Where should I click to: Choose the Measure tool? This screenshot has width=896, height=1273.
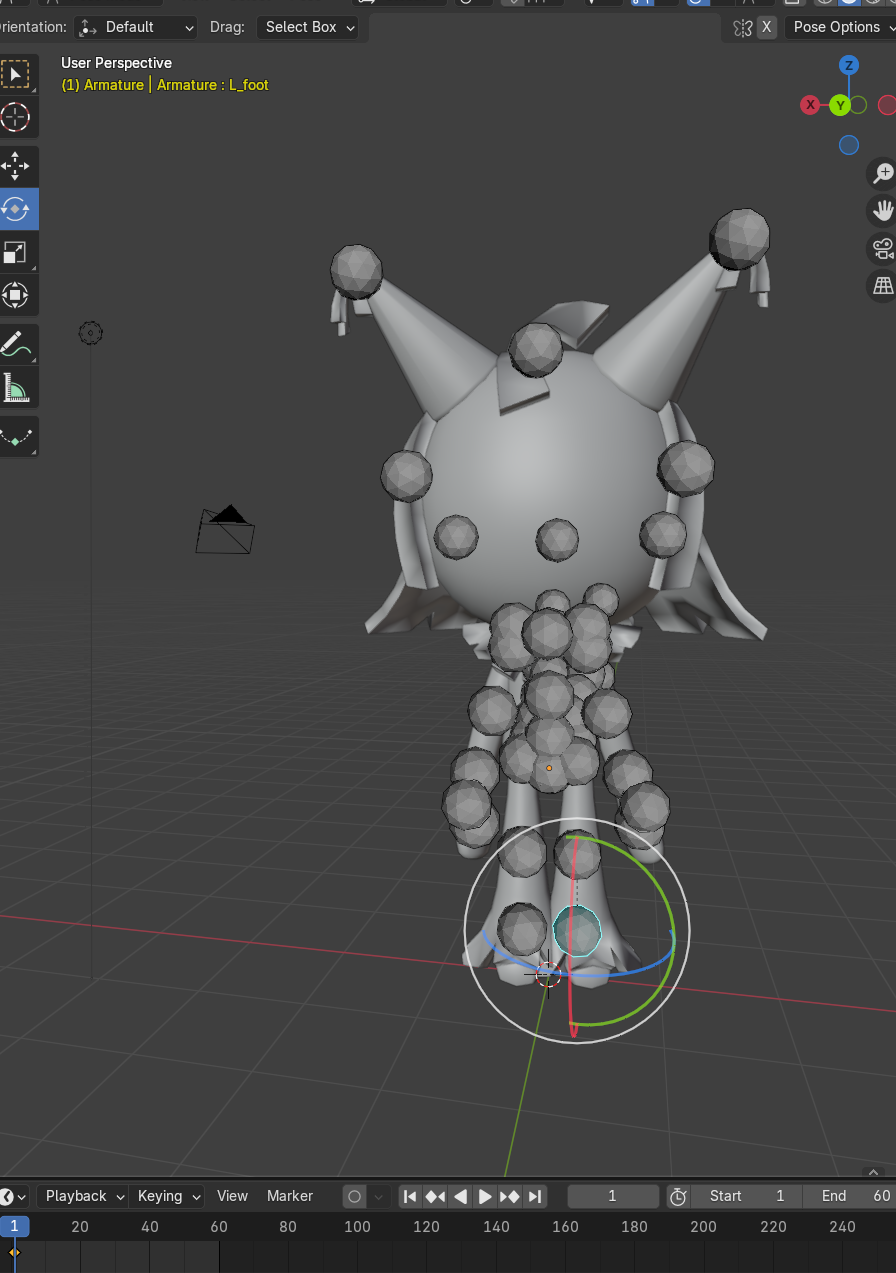click(15, 387)
